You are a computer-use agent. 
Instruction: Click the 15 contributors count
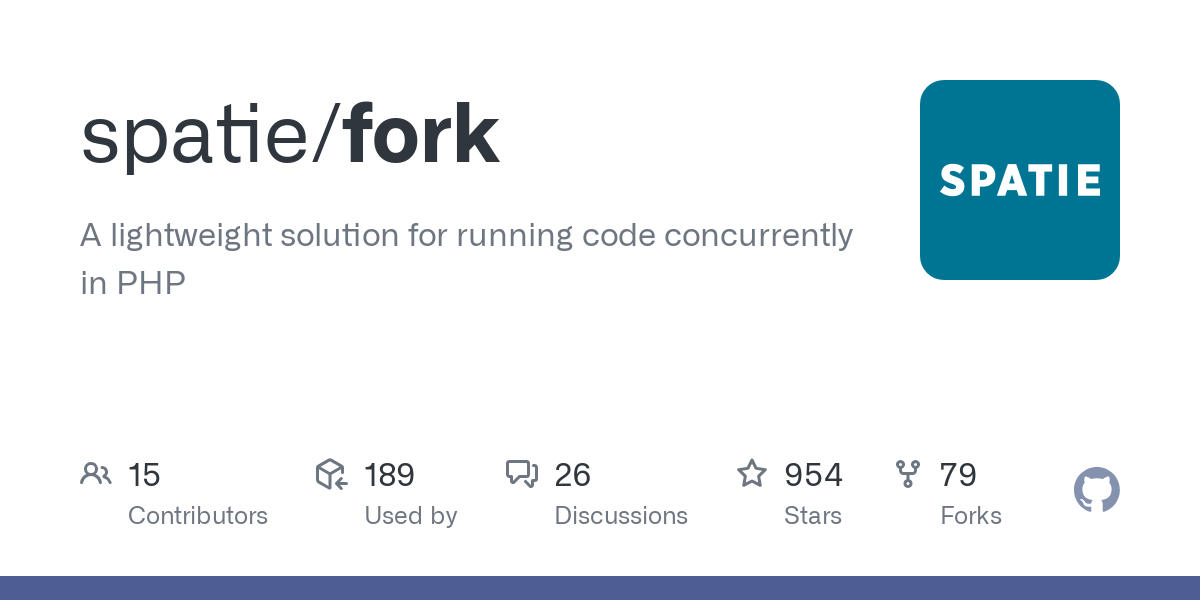coord(144,475)
